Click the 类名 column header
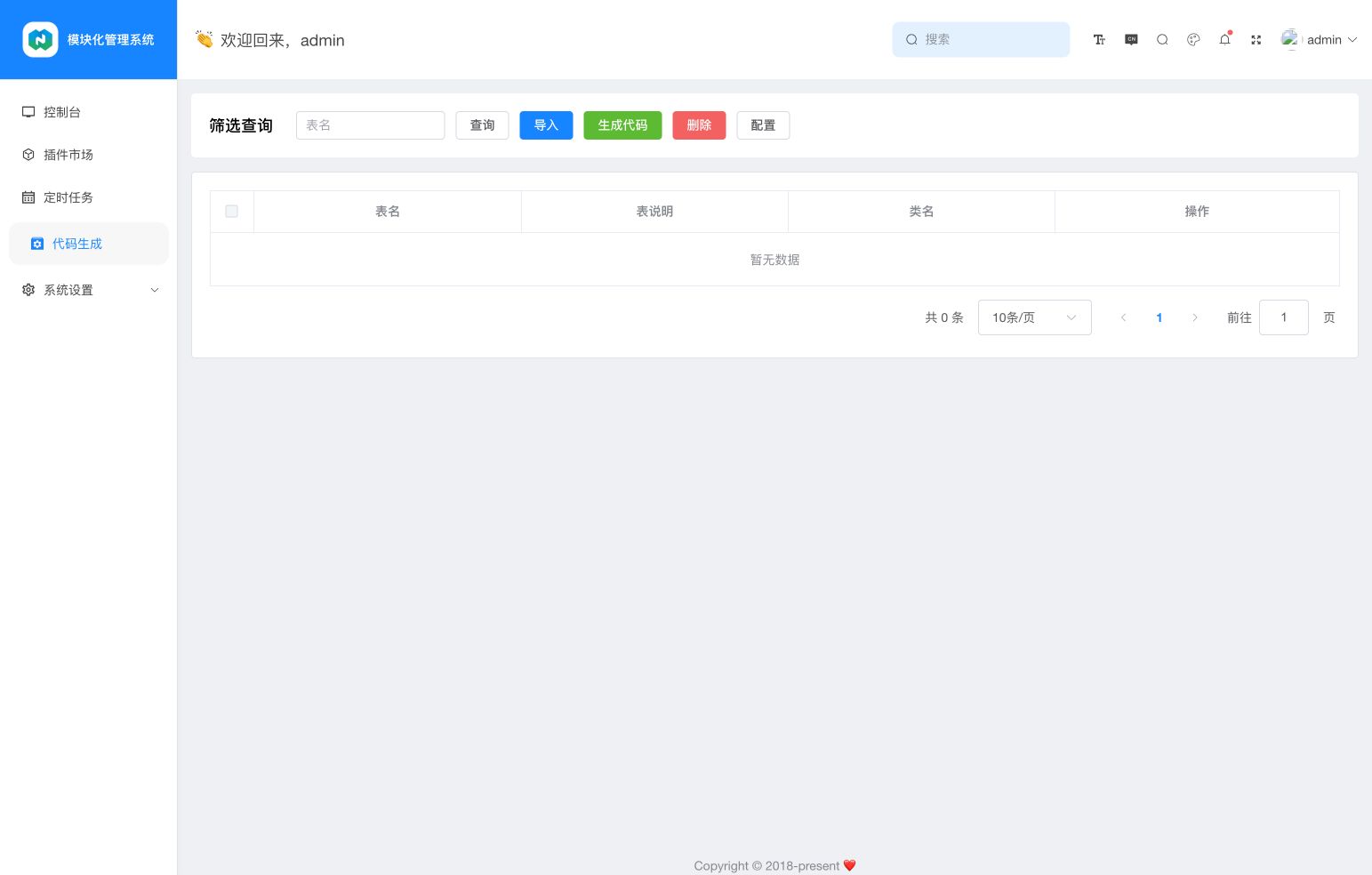This screenshot has height=875, width=1372. click(x=921, y=212)
